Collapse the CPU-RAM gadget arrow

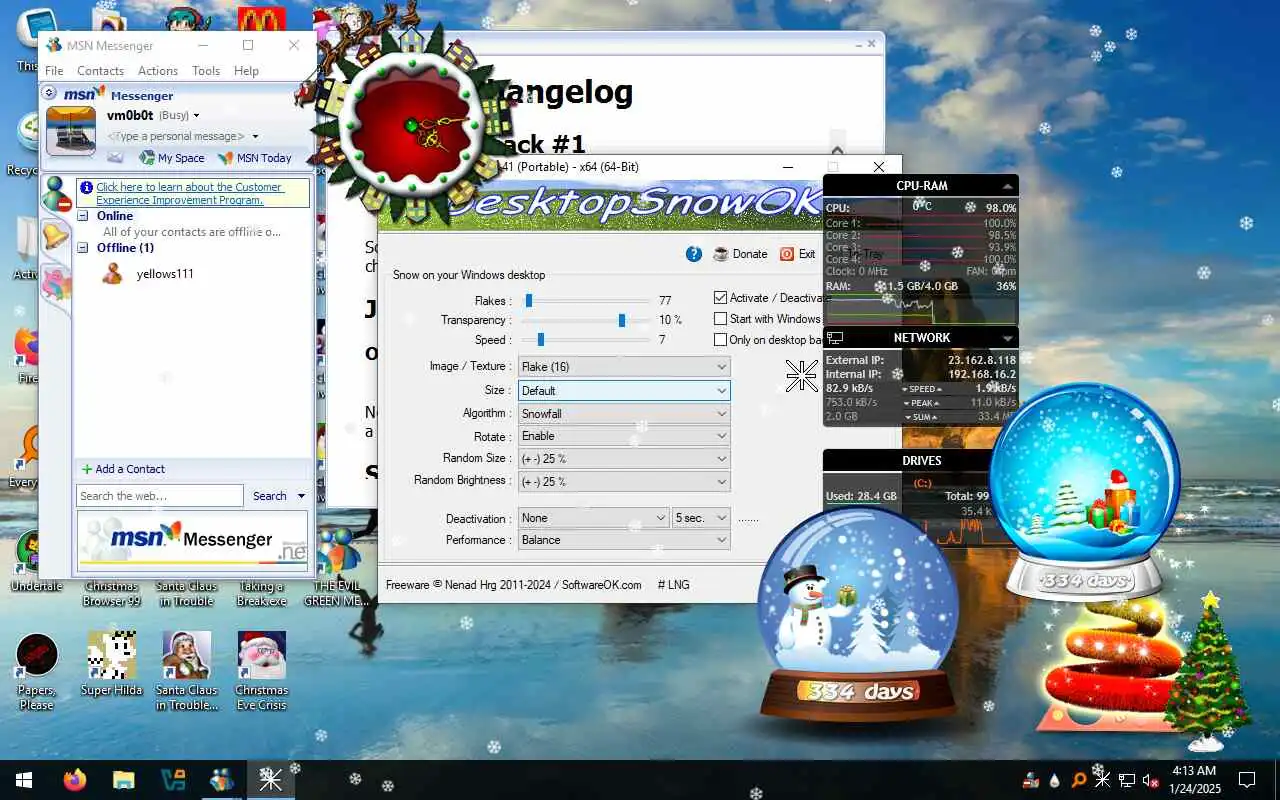click(x=1007, y=186)
